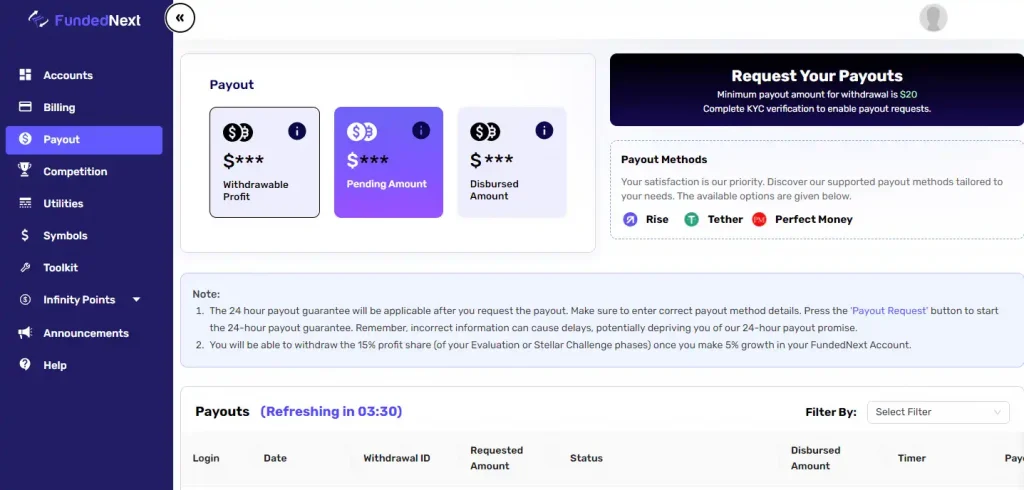
Task: Click the Announcements megaphone icon
Action: [25, 333]
